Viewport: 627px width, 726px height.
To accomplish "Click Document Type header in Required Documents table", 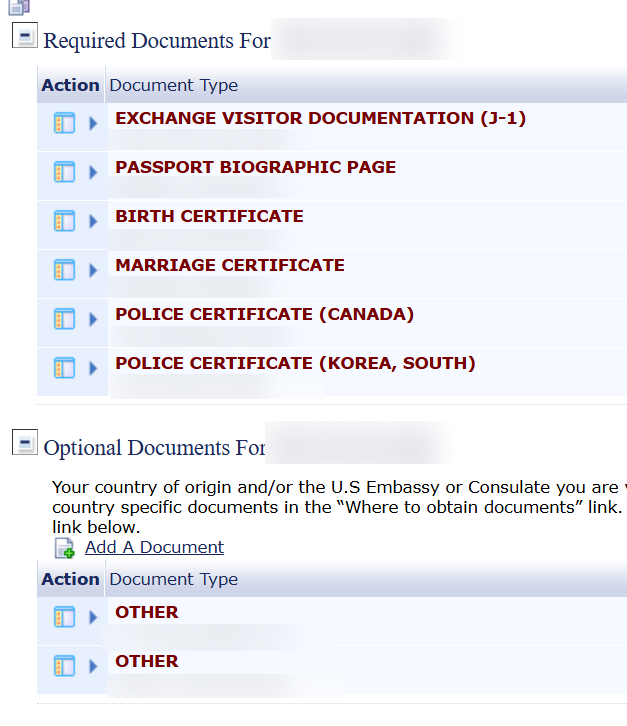I will point(174,86).
